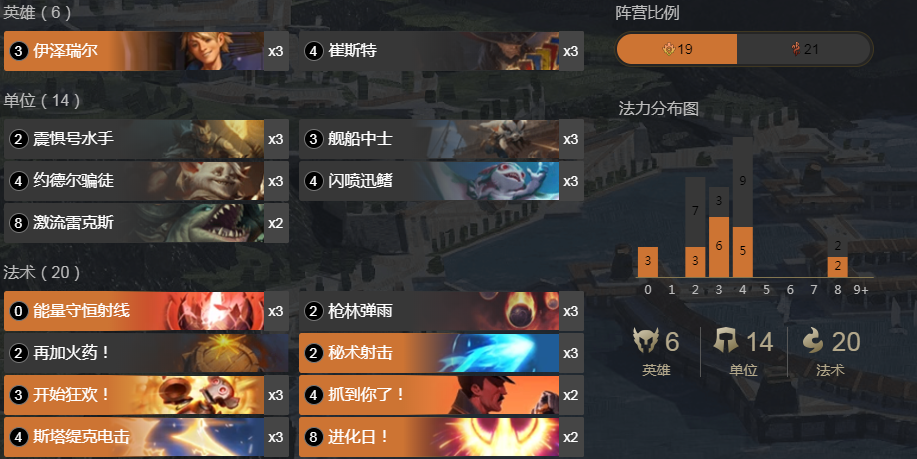Open the 进化日！ spell card
Image resolution: width=917 pixels, height=459 pixels.
pyautogui.click(x=441, y=437)
